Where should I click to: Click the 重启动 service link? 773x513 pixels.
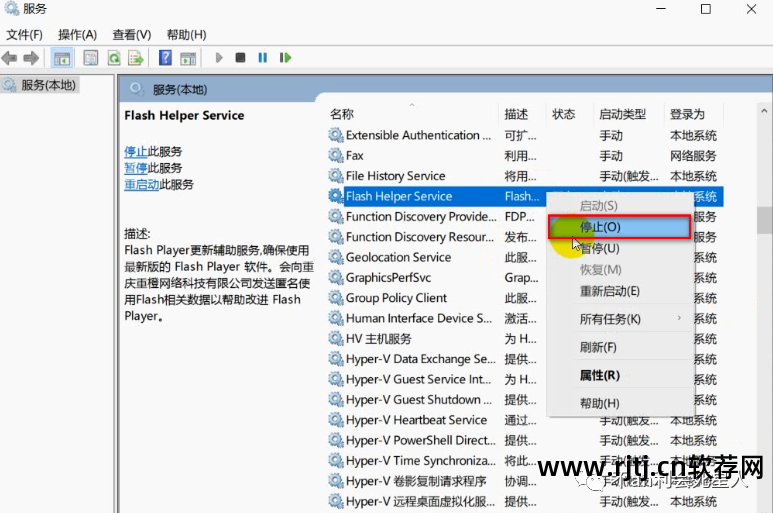[141, 185]
